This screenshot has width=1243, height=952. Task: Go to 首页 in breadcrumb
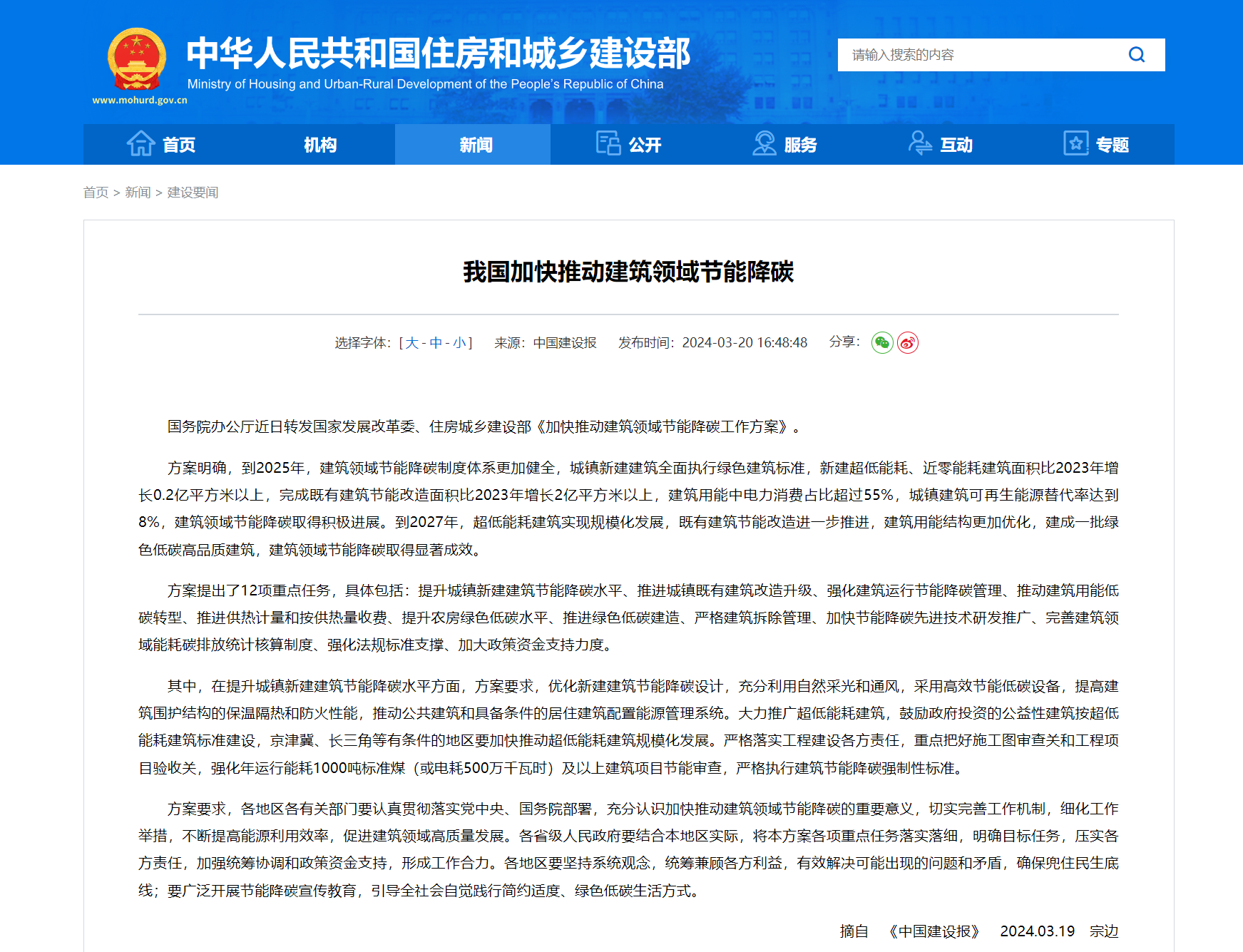(96, 193)
